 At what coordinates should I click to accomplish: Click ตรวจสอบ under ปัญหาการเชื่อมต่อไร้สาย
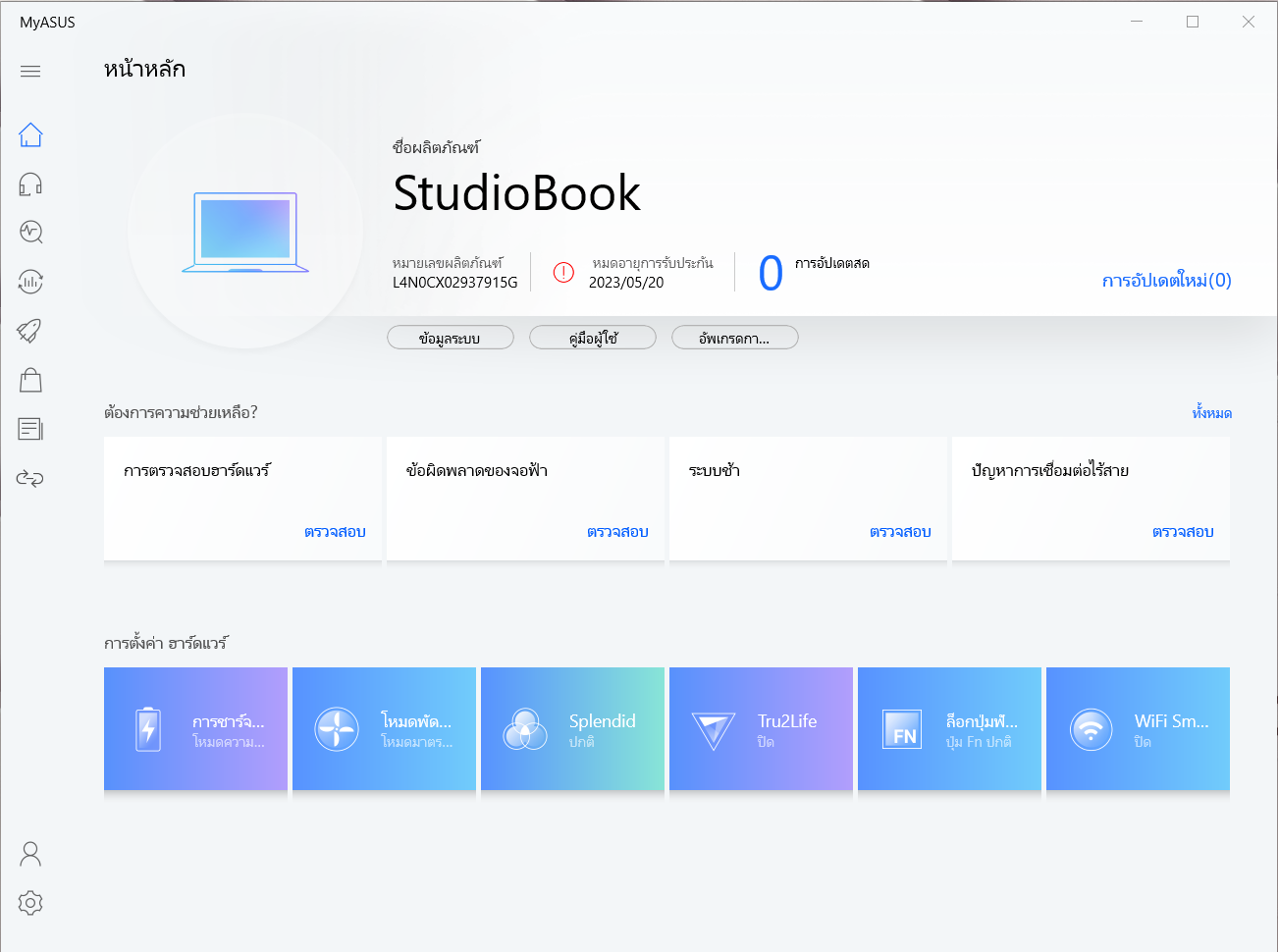pos(1183,532)
